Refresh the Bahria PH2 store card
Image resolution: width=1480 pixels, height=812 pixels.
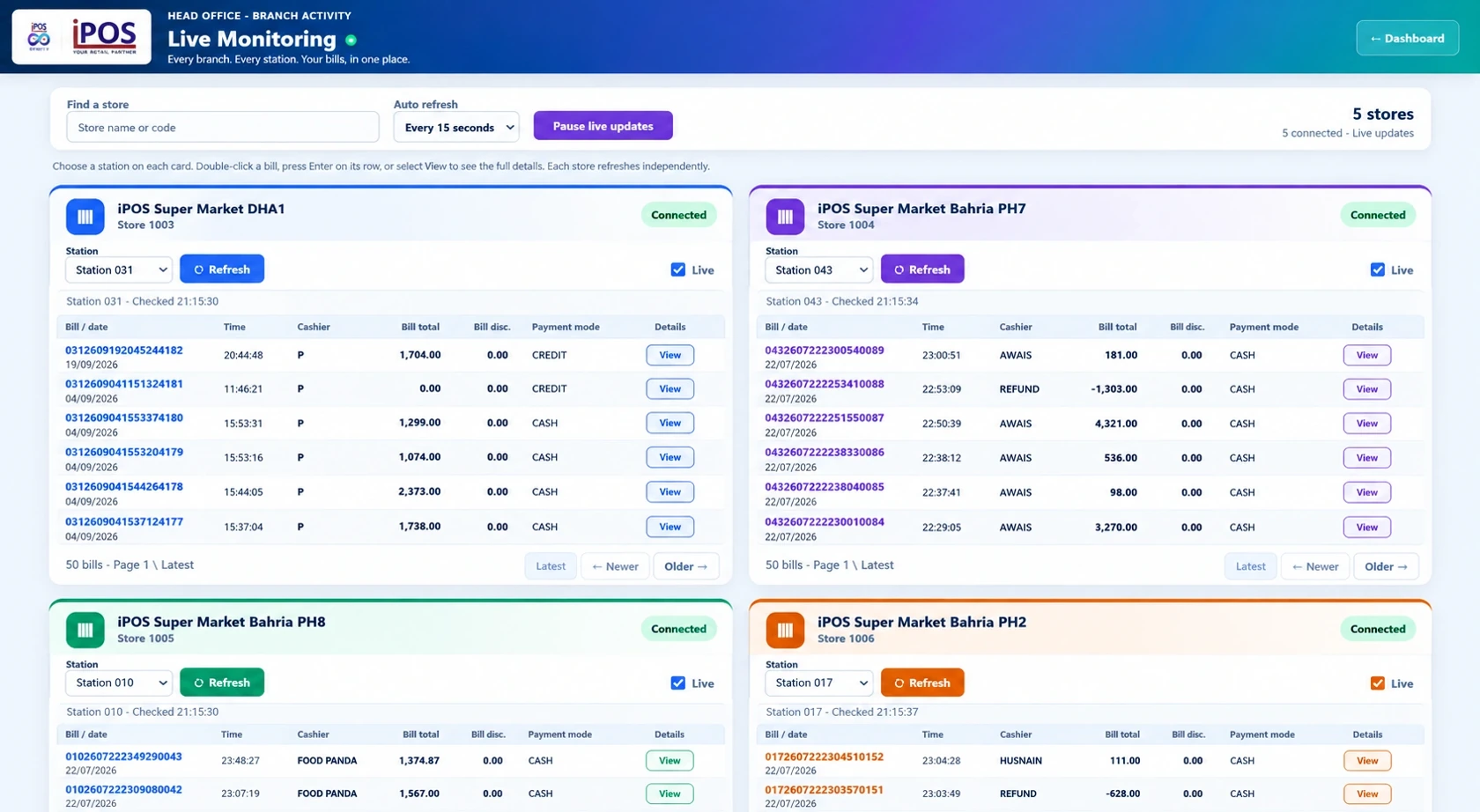pyautogui.click(x=921, y=683)
